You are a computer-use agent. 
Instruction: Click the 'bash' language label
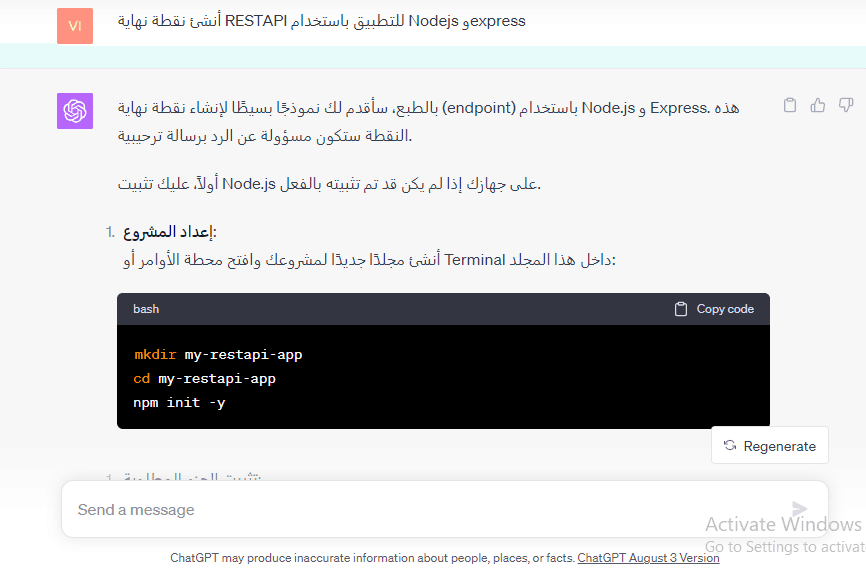pos(146,309)
